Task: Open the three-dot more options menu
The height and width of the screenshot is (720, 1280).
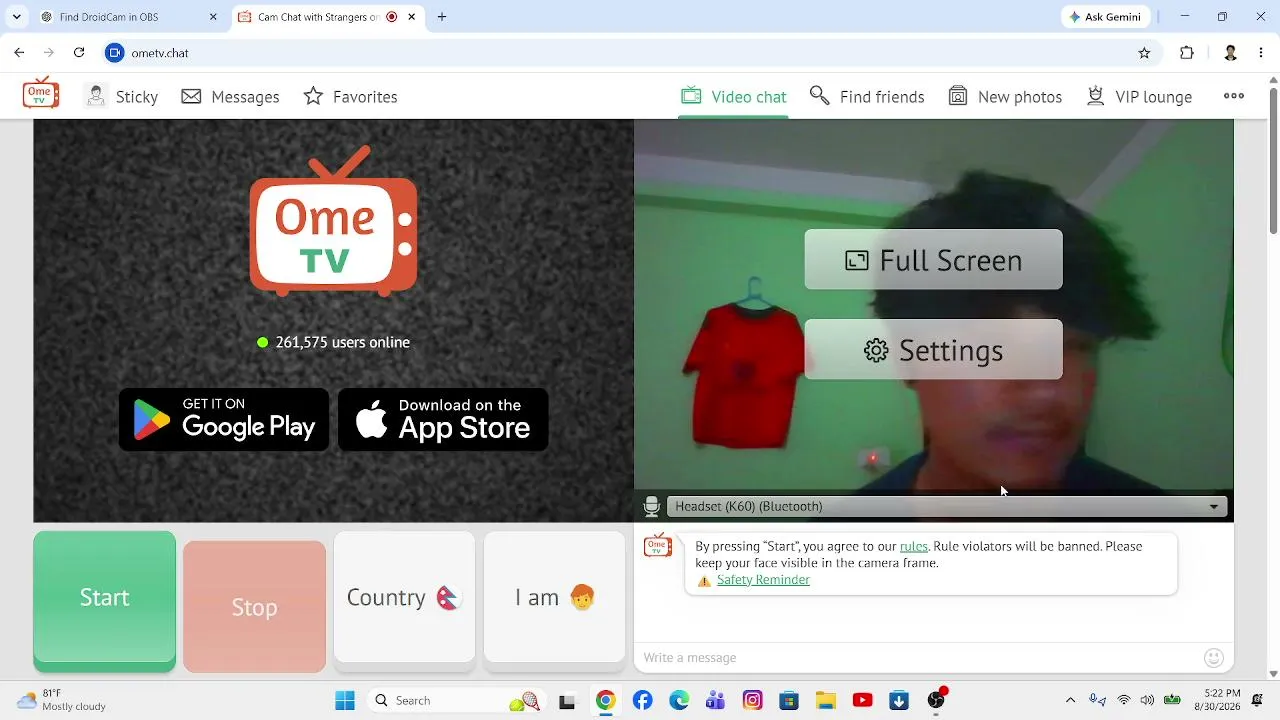Action: coord(1234,96)
